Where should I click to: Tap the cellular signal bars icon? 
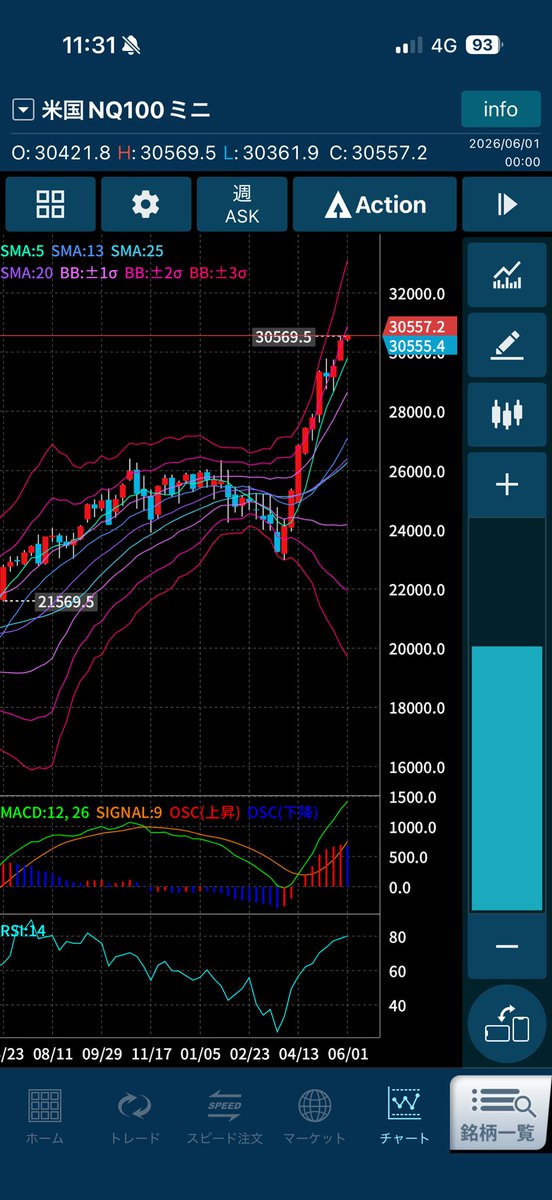point(409,46)
